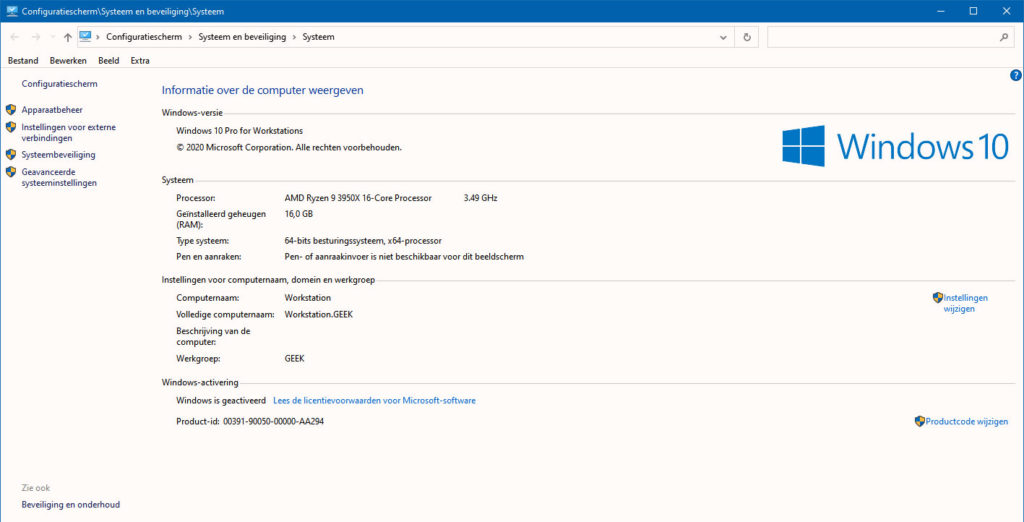
Task: Click the shield icon beside Apparaatbeheer
Action: [x=10, y=110]
